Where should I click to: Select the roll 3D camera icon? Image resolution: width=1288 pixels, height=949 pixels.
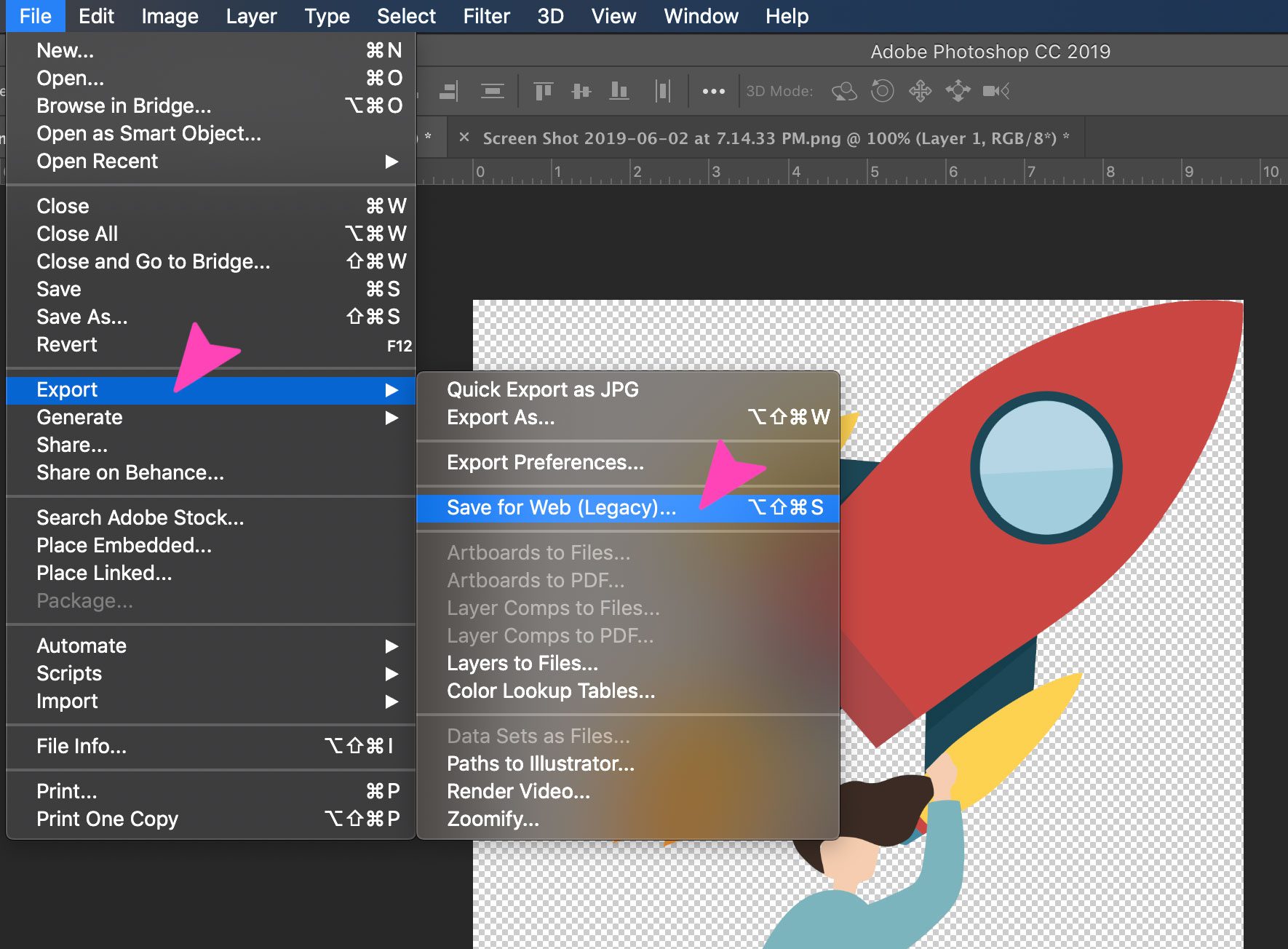(x=883, y=91)
